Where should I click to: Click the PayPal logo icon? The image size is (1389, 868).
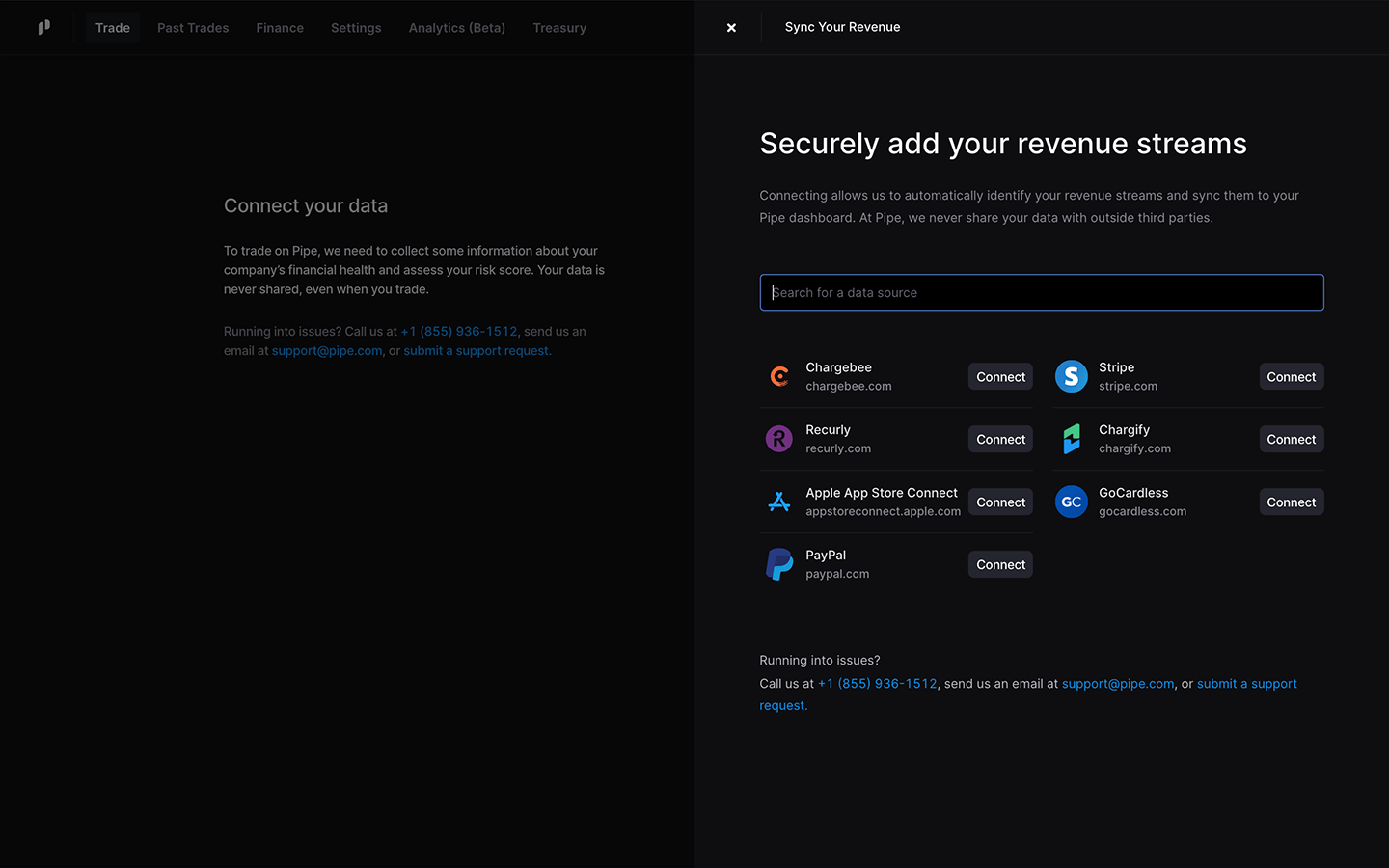(x=779, y=564)
